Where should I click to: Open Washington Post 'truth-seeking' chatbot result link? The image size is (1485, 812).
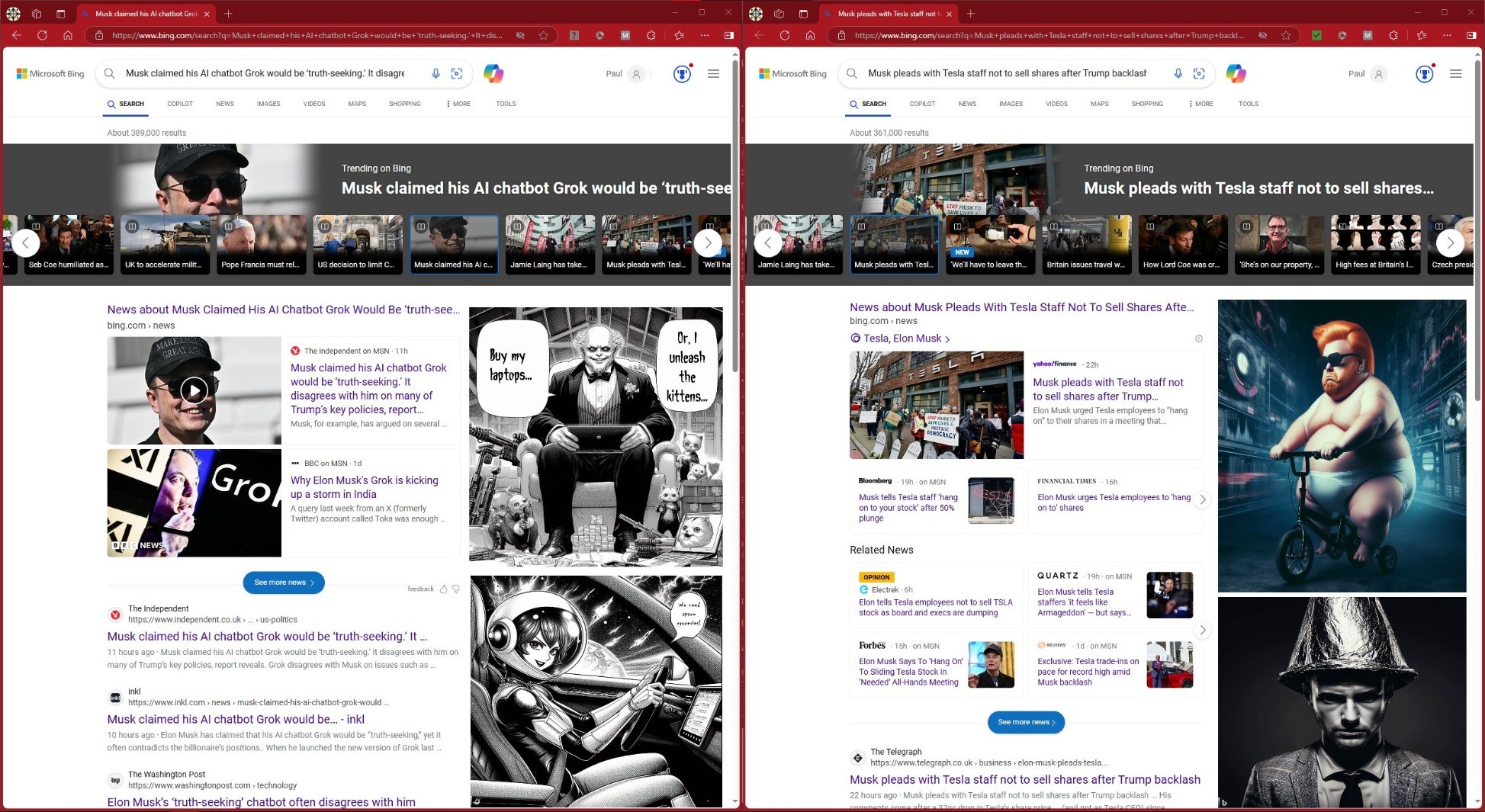262,802
